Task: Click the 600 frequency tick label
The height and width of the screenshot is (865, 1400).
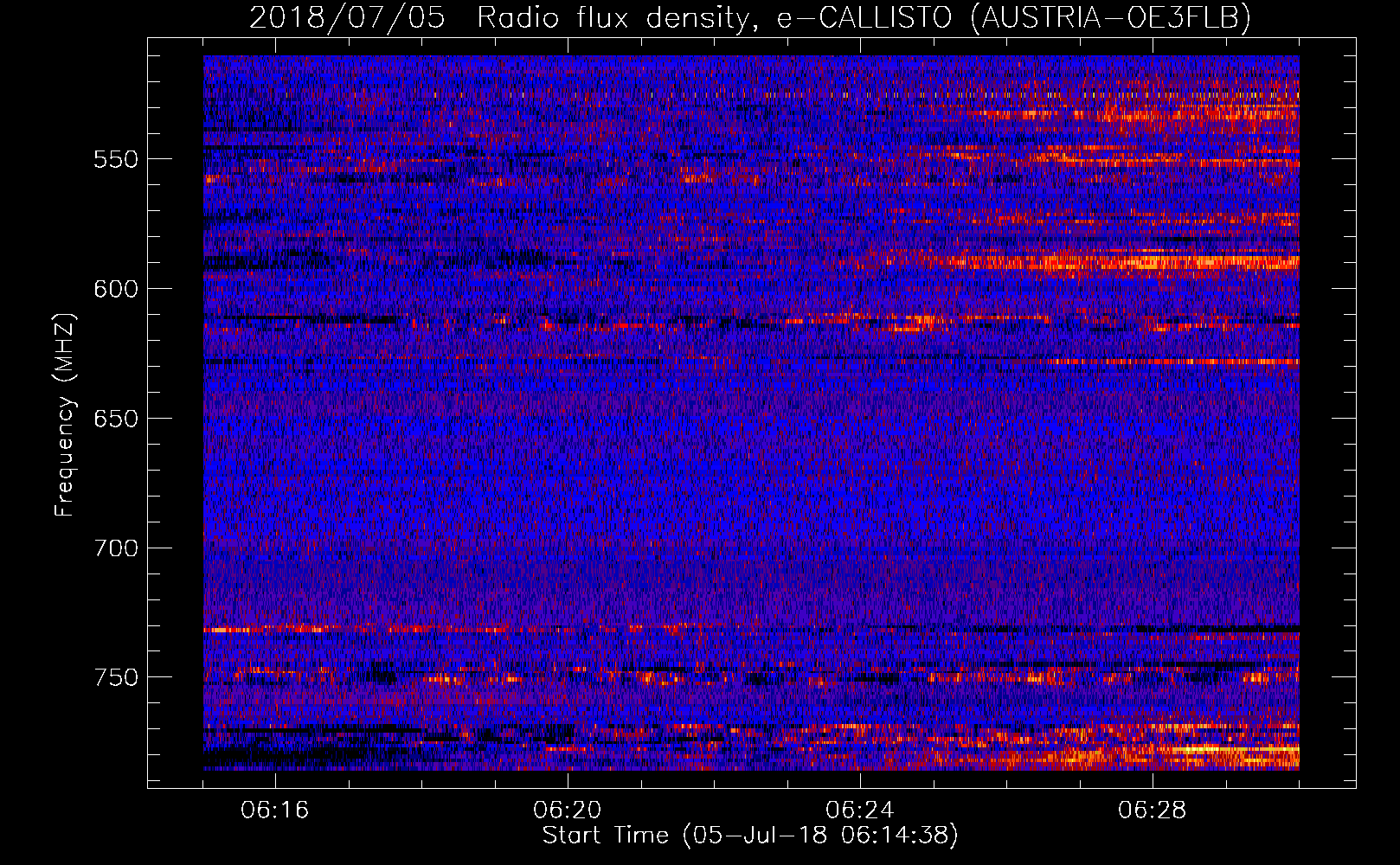Action: (116, 289)
